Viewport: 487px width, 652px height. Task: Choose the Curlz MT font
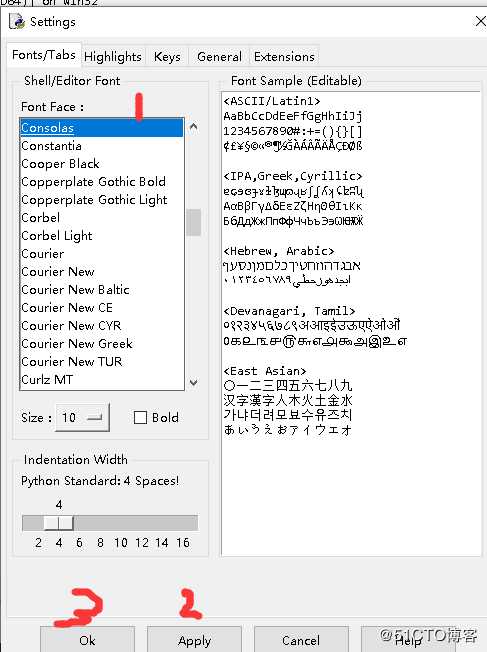tap(101, 379)
